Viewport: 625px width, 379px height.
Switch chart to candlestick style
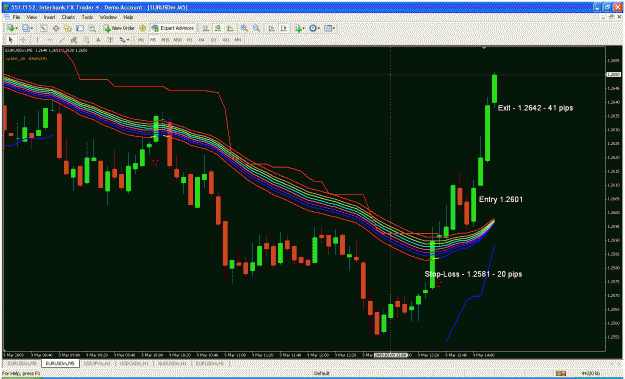coord(218,28)
